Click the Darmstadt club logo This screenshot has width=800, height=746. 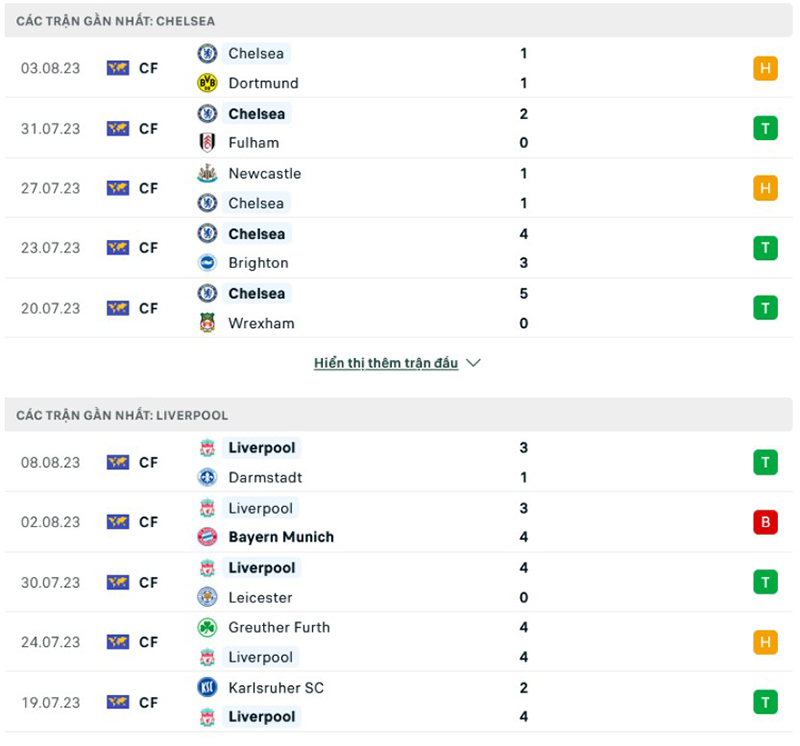209,477
